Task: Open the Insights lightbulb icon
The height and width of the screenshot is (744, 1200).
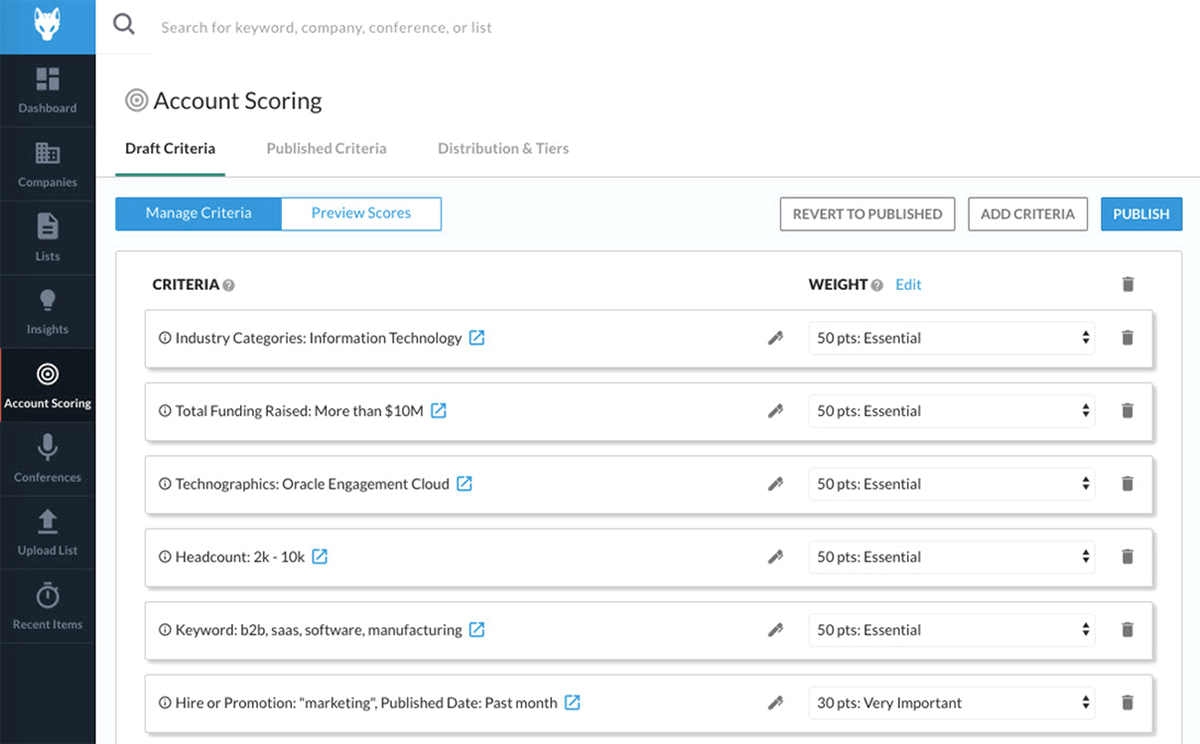Action: point(47,301)
